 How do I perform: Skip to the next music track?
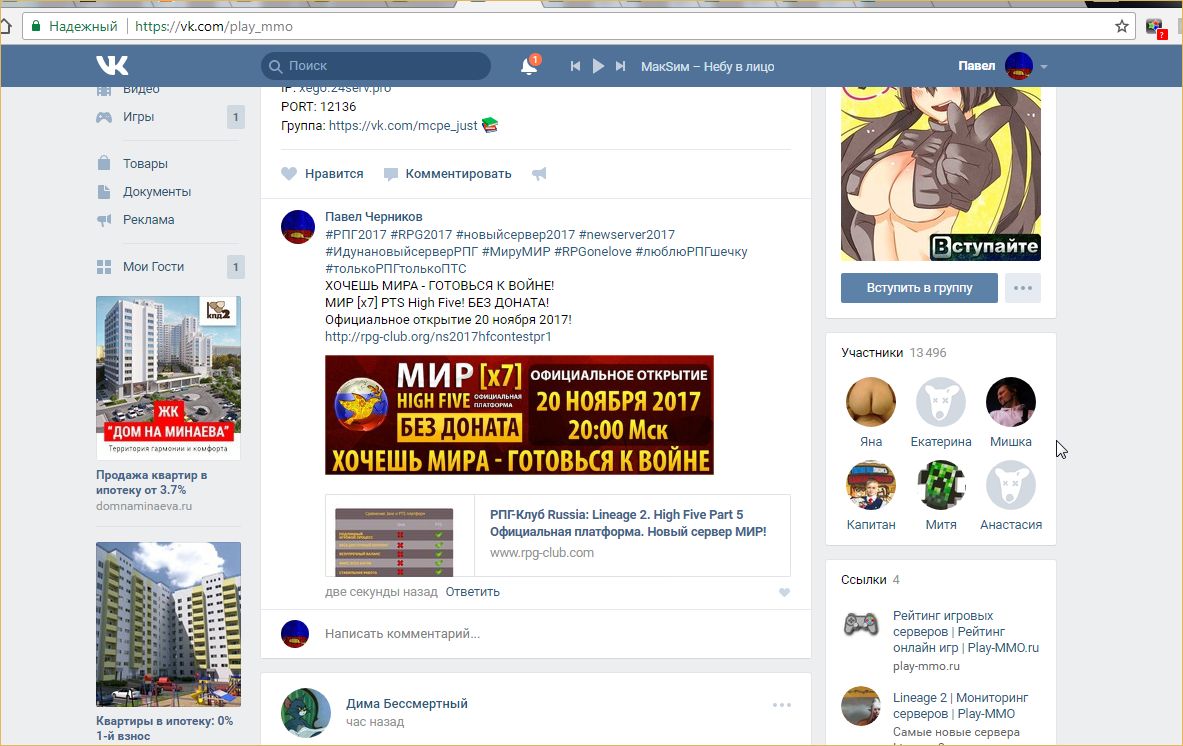click(x=620, y=66)
